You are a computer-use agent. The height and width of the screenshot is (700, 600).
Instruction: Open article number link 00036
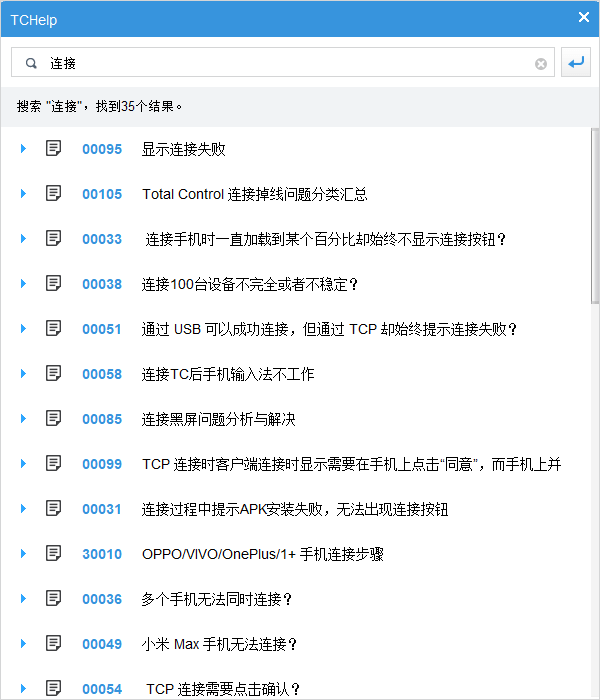point(102,599)
